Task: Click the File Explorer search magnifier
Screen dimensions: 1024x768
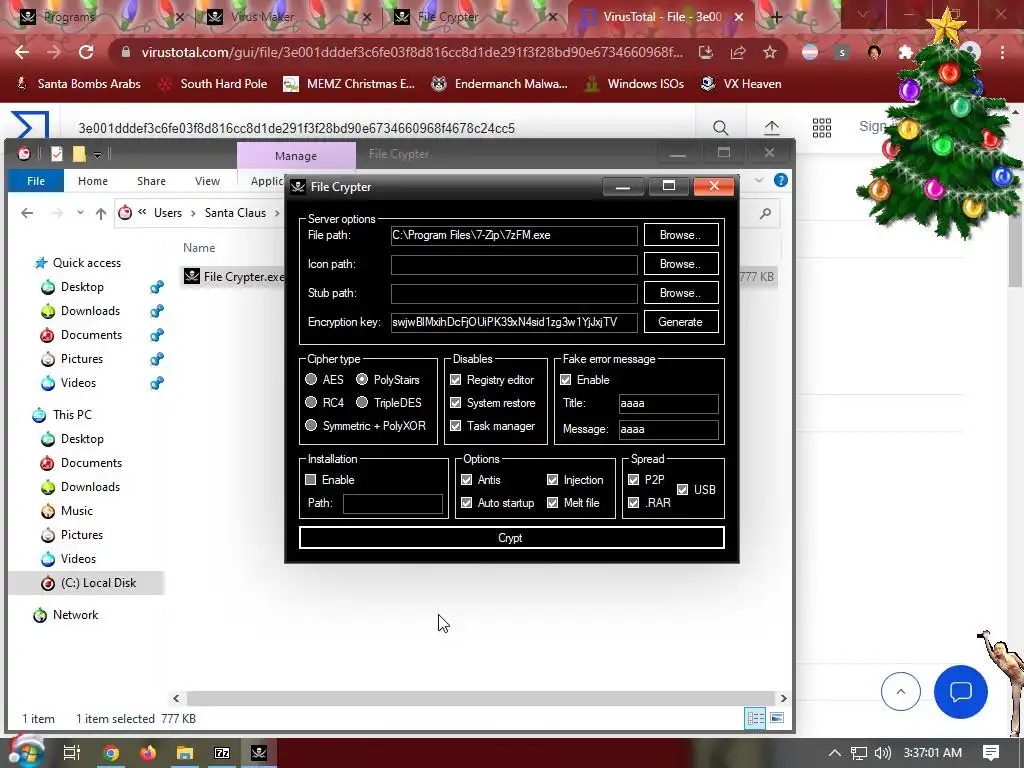Action: pos(765,213)
